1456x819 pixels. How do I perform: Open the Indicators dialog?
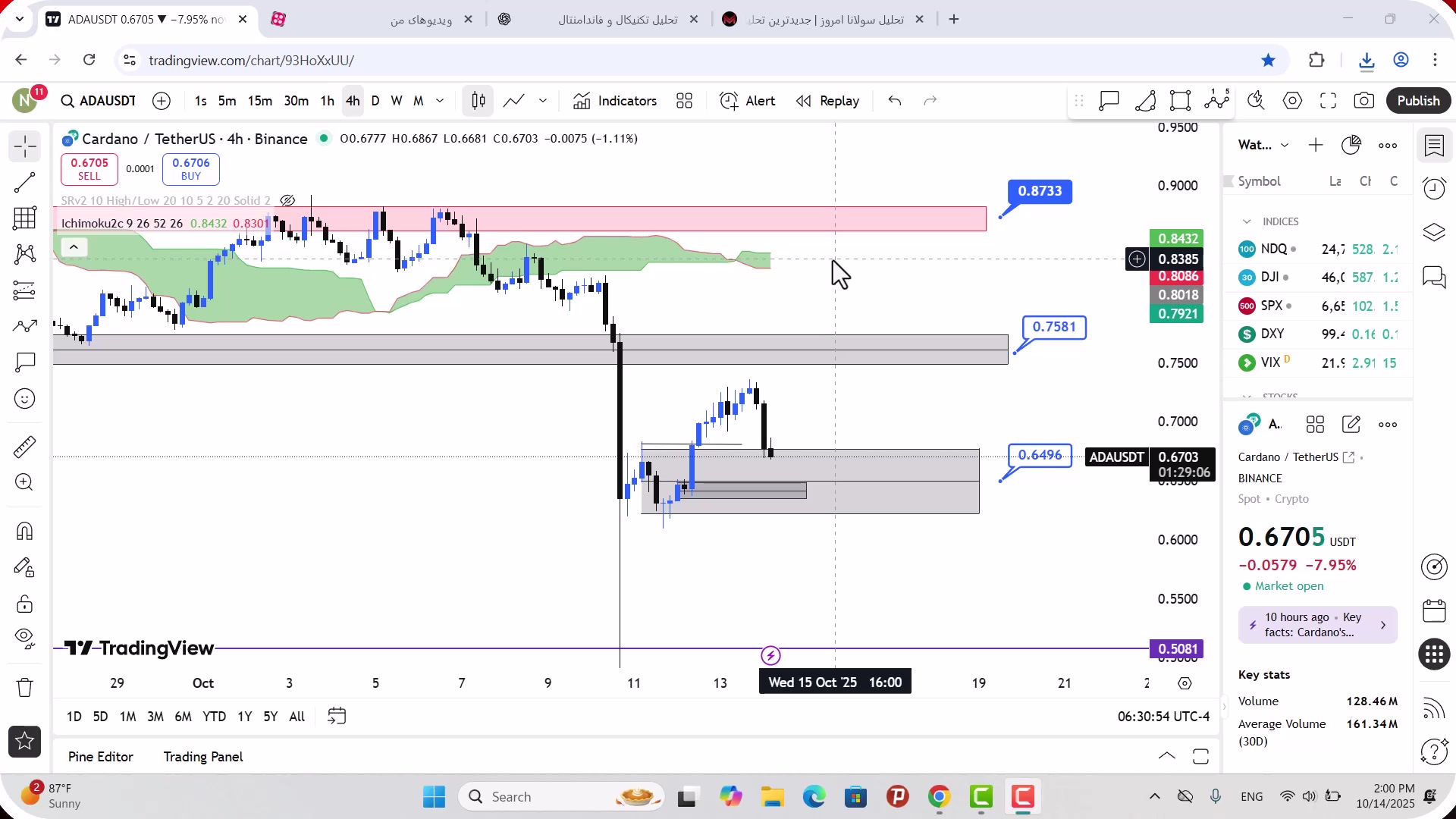point(615,101)
